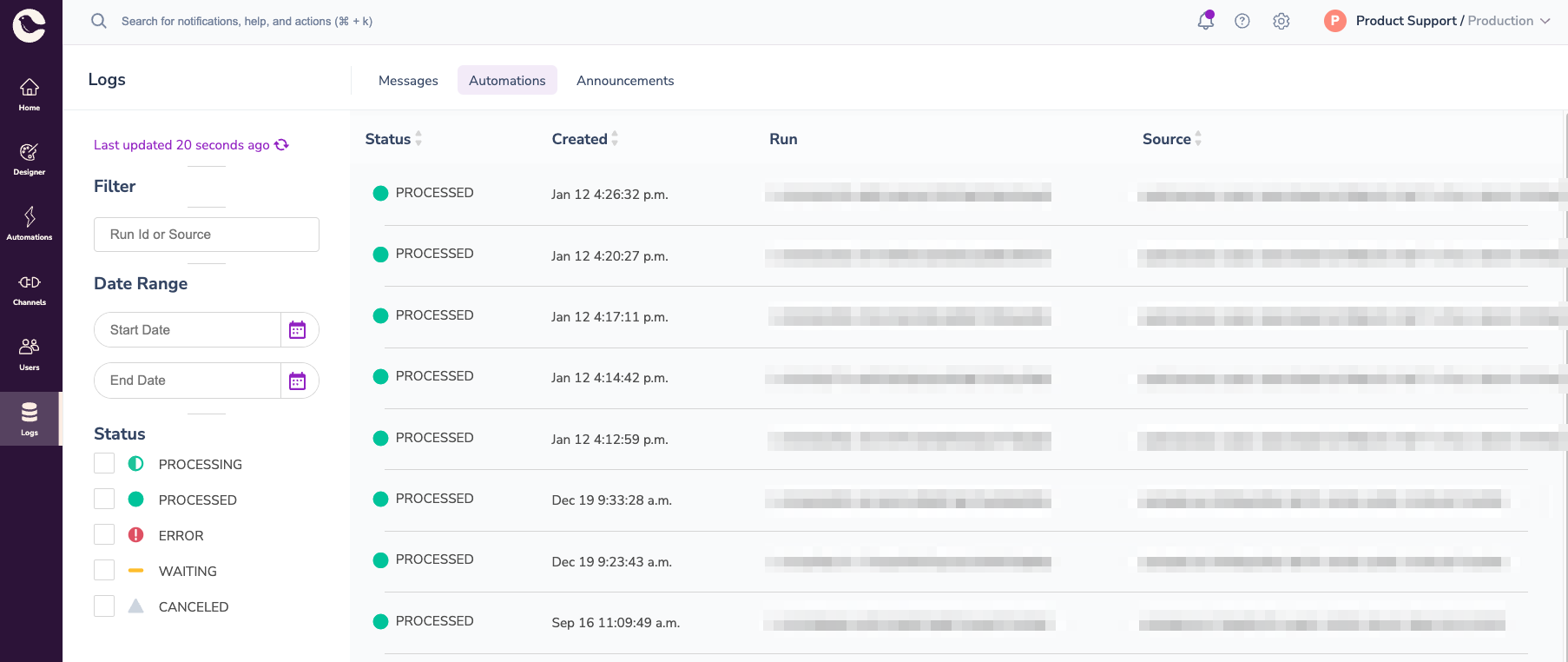
Task: Click the search magnifier icon
Action: [x=99, y=21]
